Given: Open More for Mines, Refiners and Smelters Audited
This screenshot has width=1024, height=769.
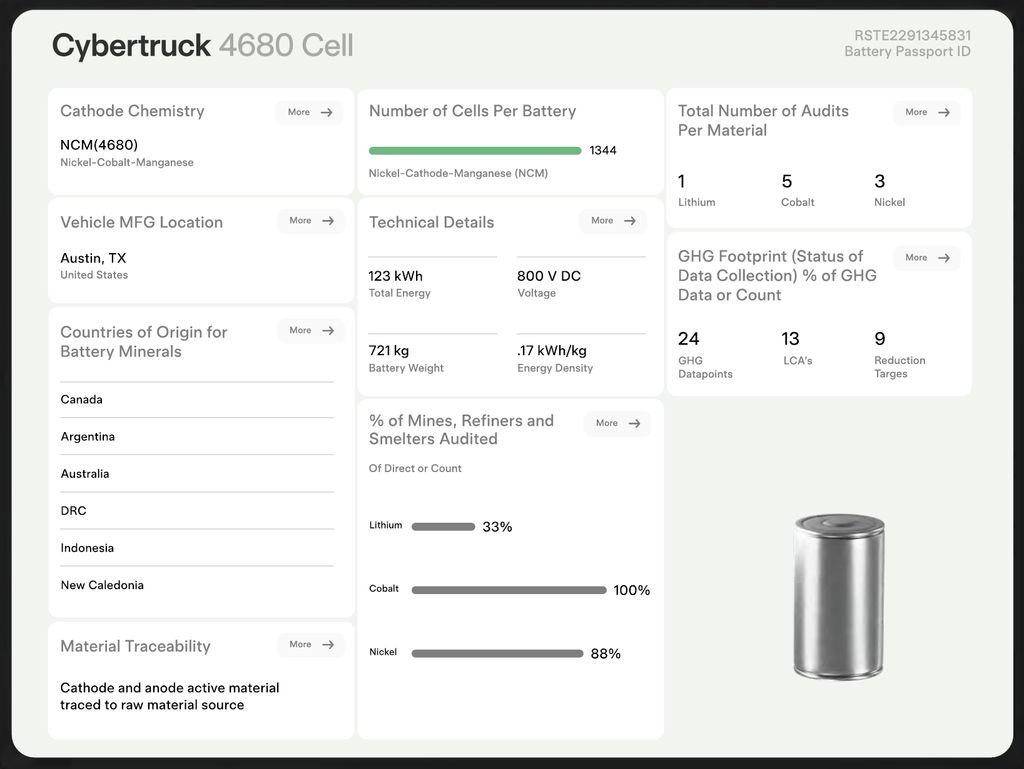Looking at the screenshot, I should point(617,423).
